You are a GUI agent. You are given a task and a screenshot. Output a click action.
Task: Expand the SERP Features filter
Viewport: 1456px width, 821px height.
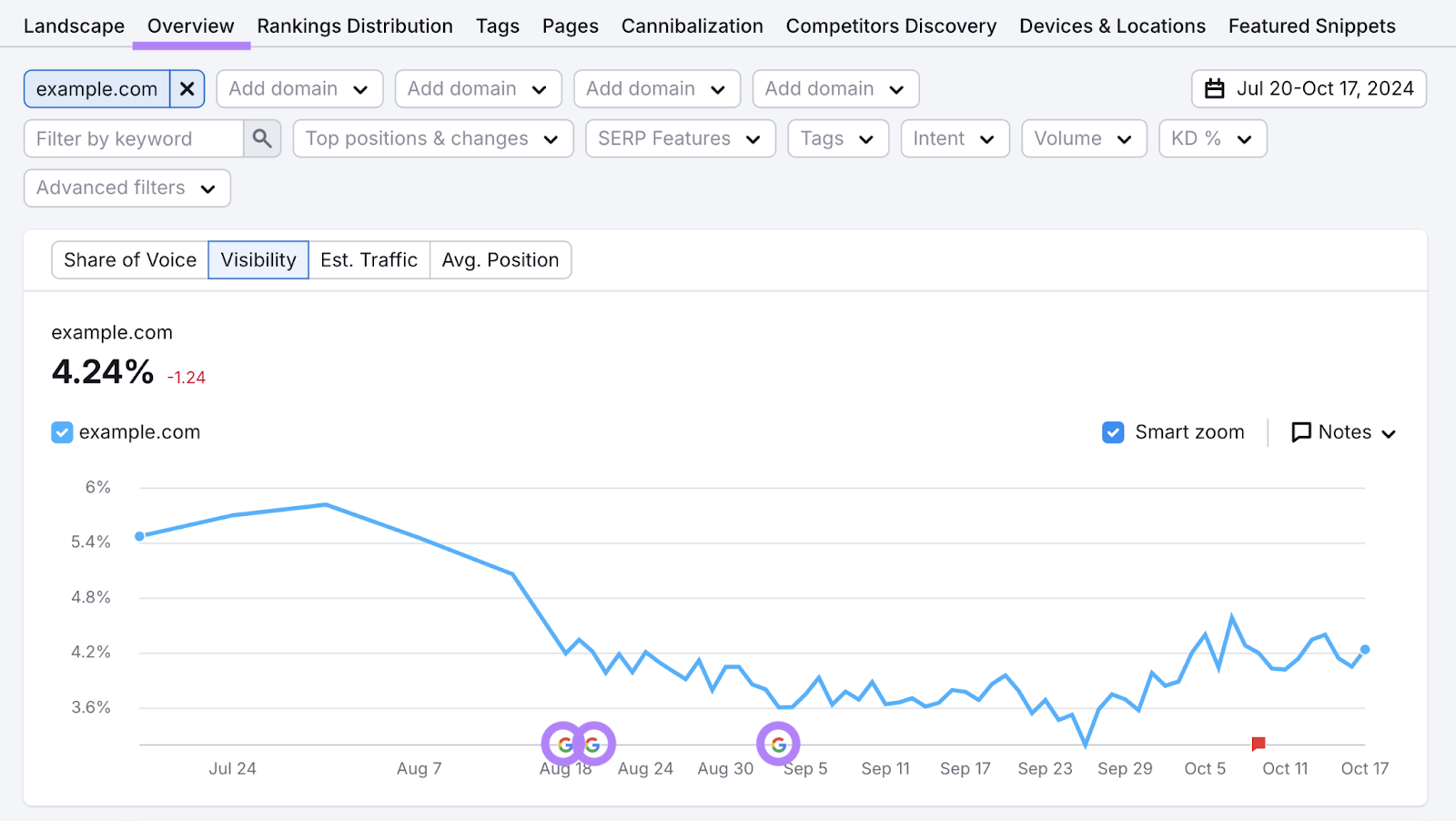tap(679, 138)
